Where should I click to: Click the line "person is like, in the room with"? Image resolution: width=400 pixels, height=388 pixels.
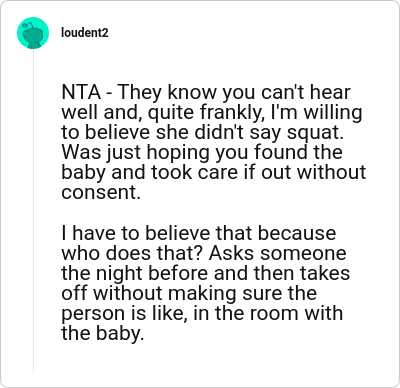point(202,314)
